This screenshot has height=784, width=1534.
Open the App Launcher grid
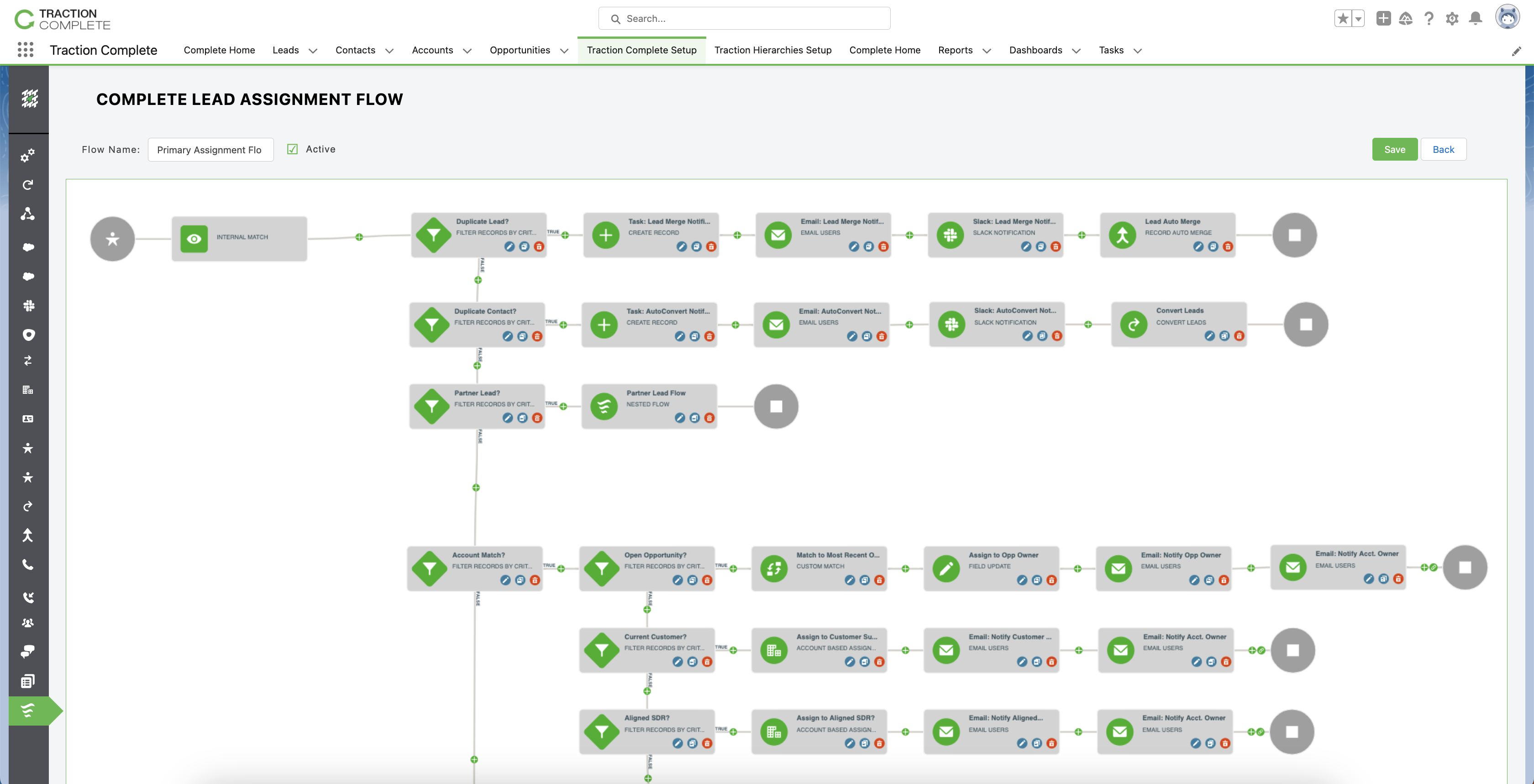(25, 50)
